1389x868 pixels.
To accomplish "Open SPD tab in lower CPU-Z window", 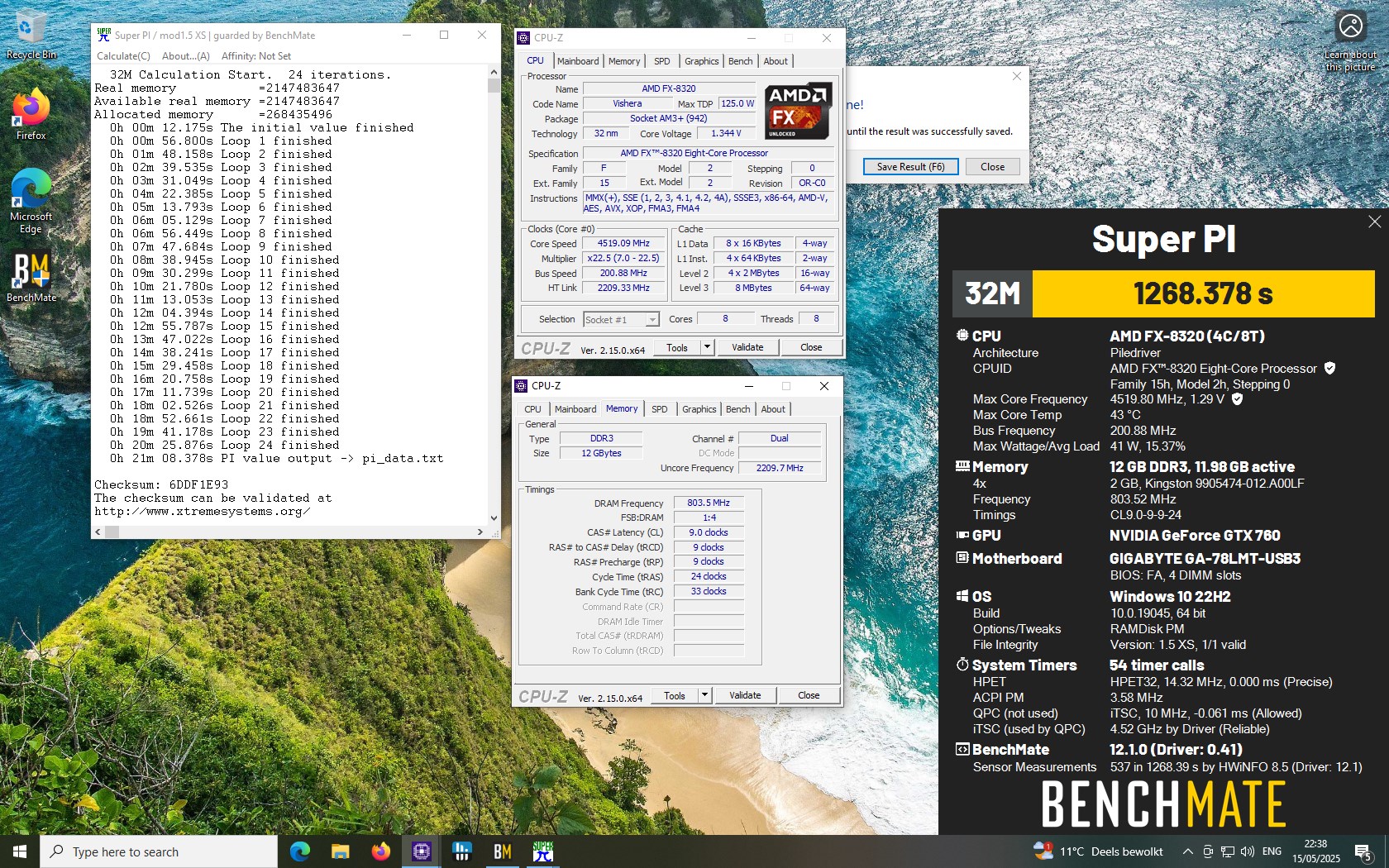I will [660, 409].
